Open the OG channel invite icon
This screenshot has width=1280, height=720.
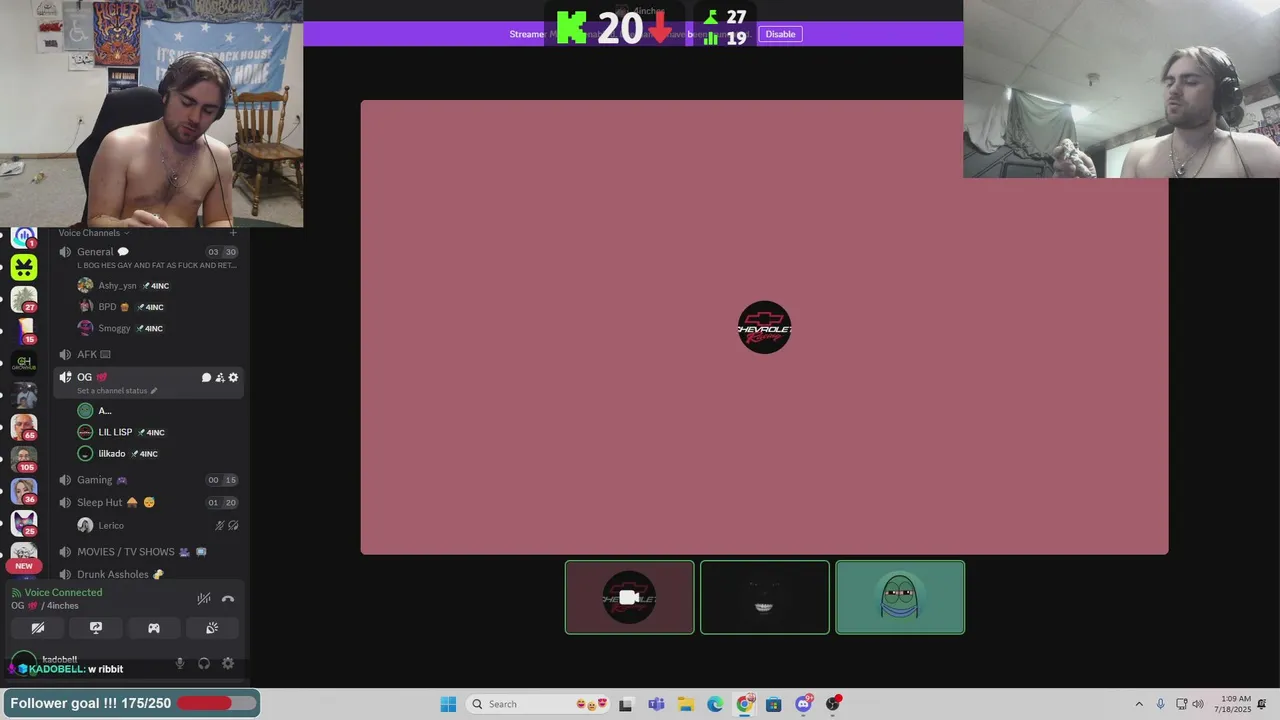point(220,378)
